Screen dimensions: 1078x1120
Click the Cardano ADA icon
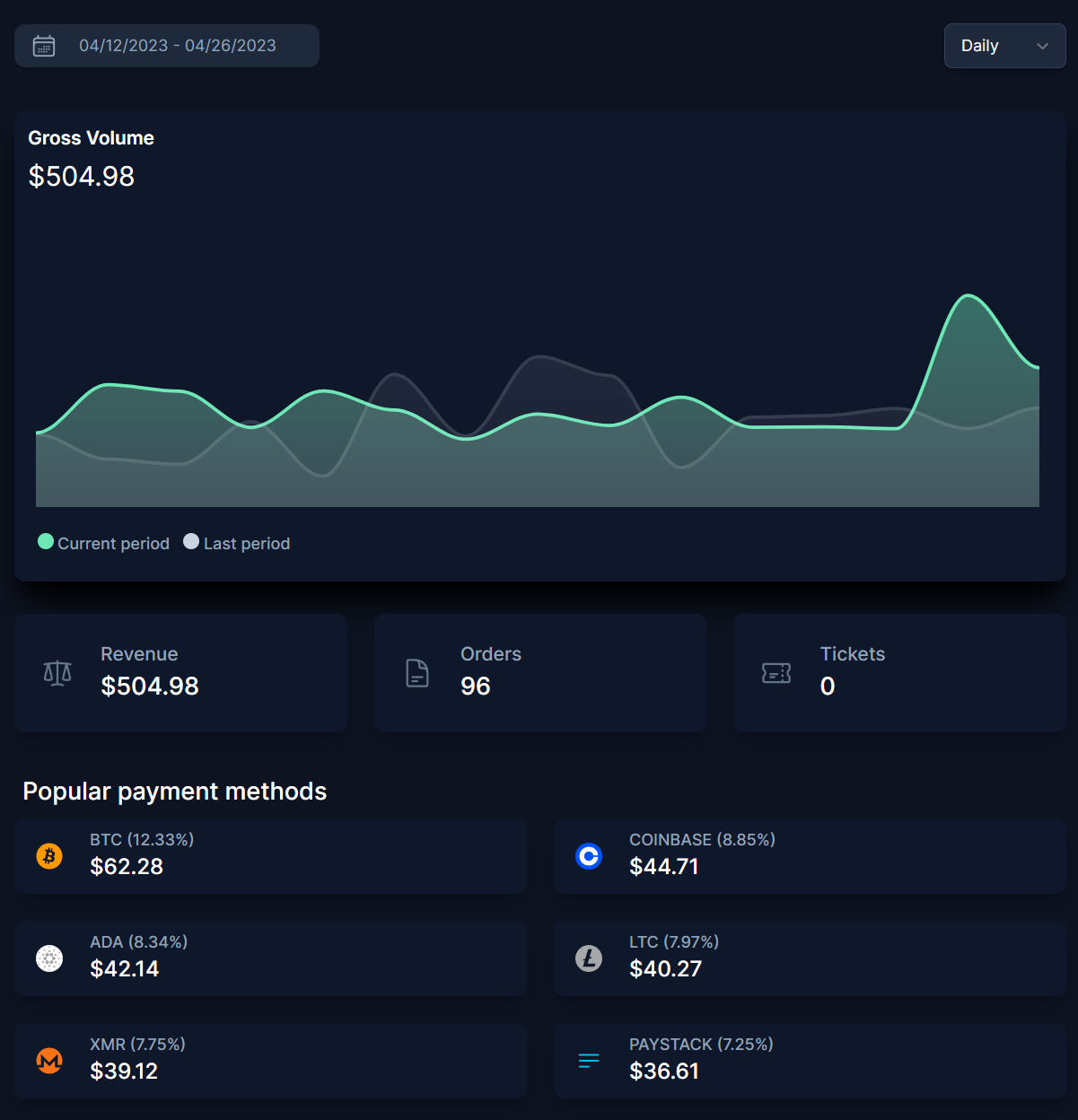(x=49, y=958)
